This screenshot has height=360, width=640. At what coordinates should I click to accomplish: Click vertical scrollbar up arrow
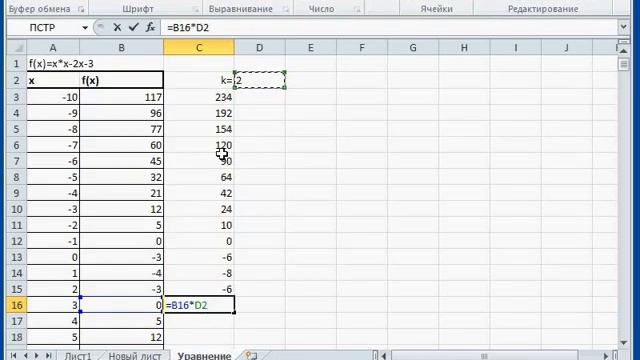(623, 51)
